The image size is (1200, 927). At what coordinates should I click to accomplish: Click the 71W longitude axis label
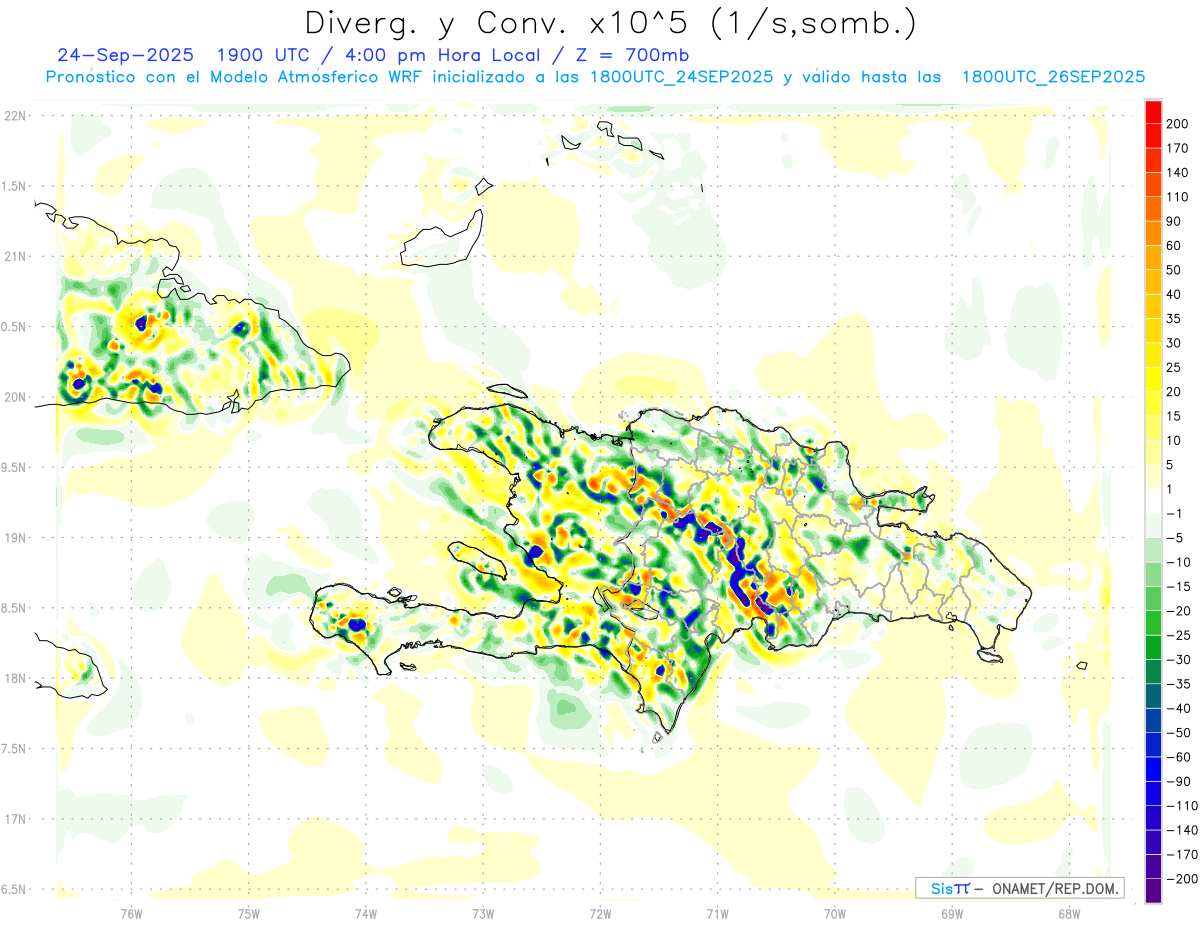click(x=717, y=913)
